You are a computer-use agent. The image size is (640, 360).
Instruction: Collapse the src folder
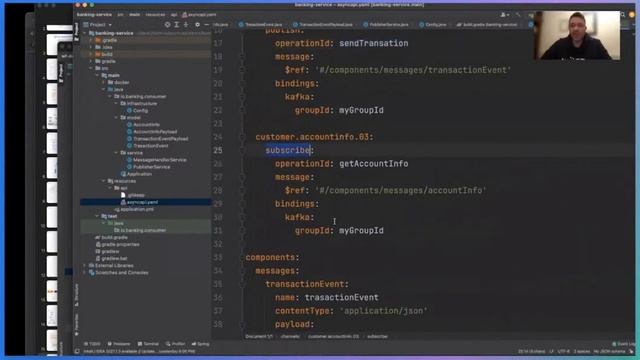point(91,68)
